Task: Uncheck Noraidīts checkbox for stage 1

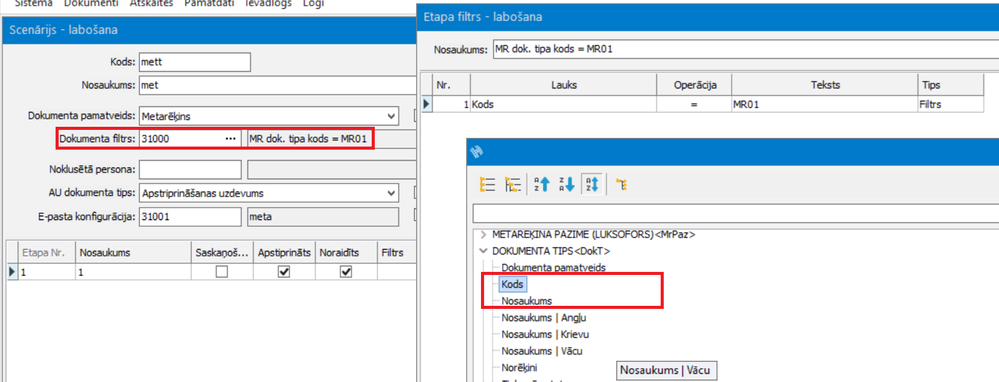Action: coord(346,272)
